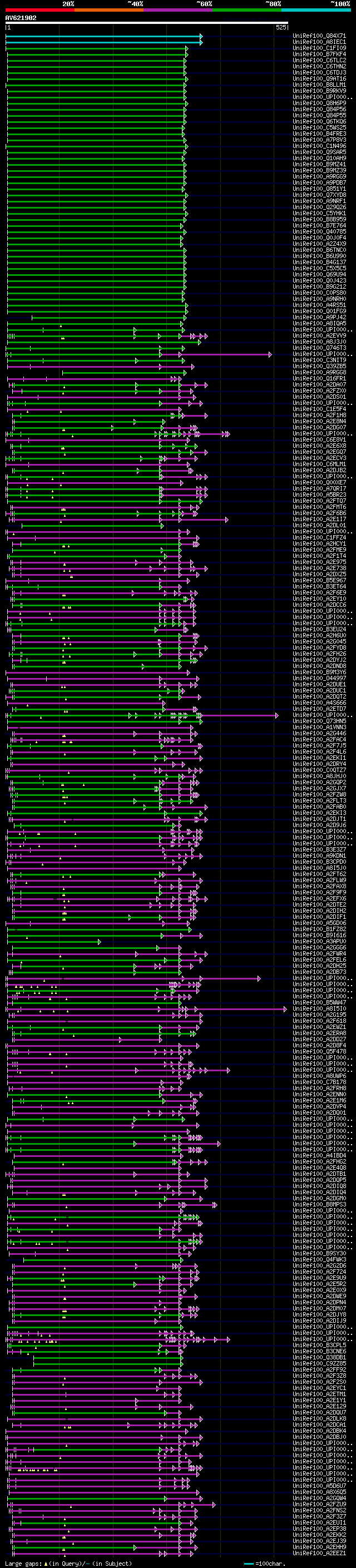
Task: Click hit label UniRef100_Q16FR1
Action: point(319,378)
